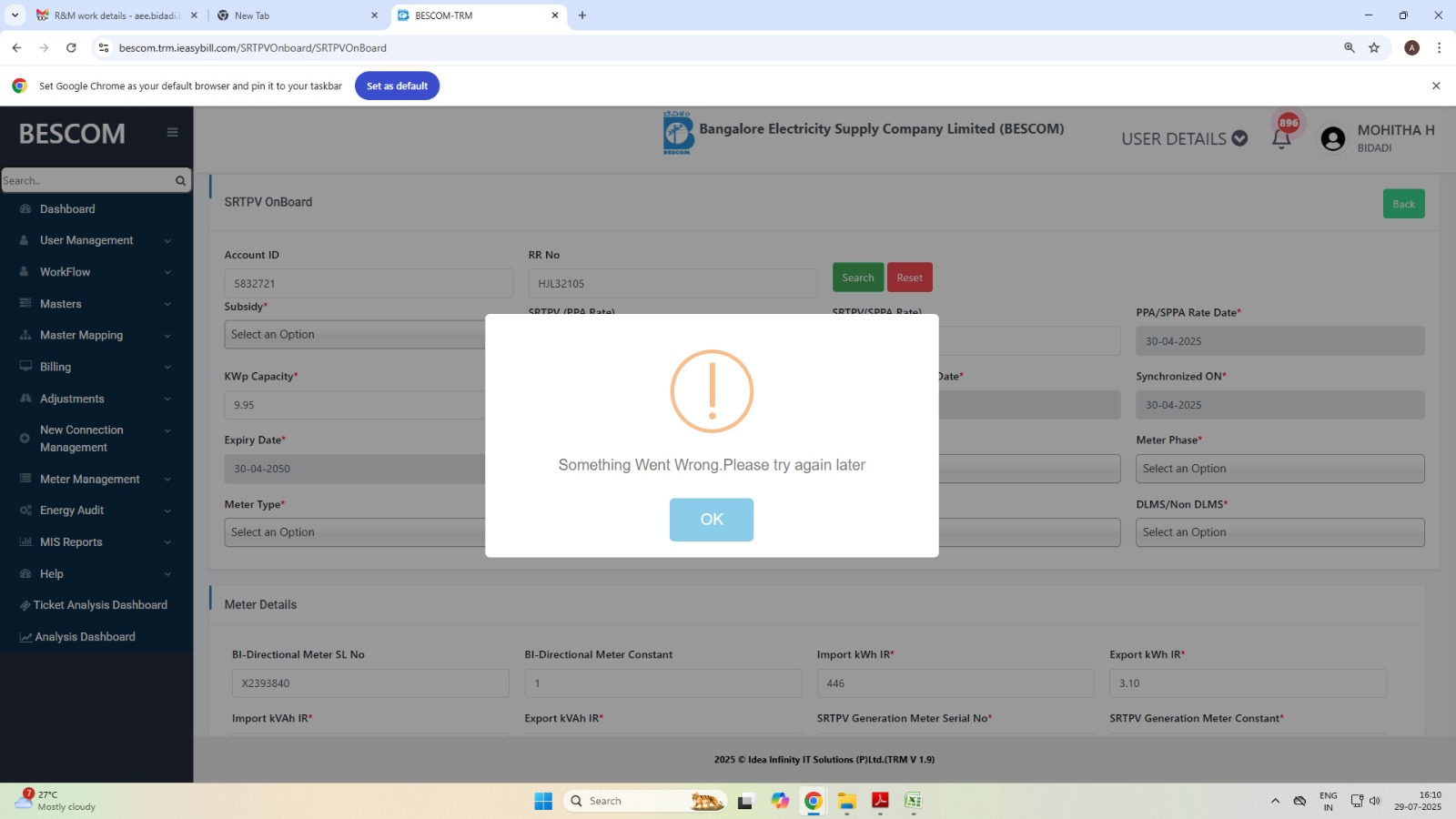Click the Account ID input field
The height and width of the screenshot is (819, 1456).
point(368,283)
